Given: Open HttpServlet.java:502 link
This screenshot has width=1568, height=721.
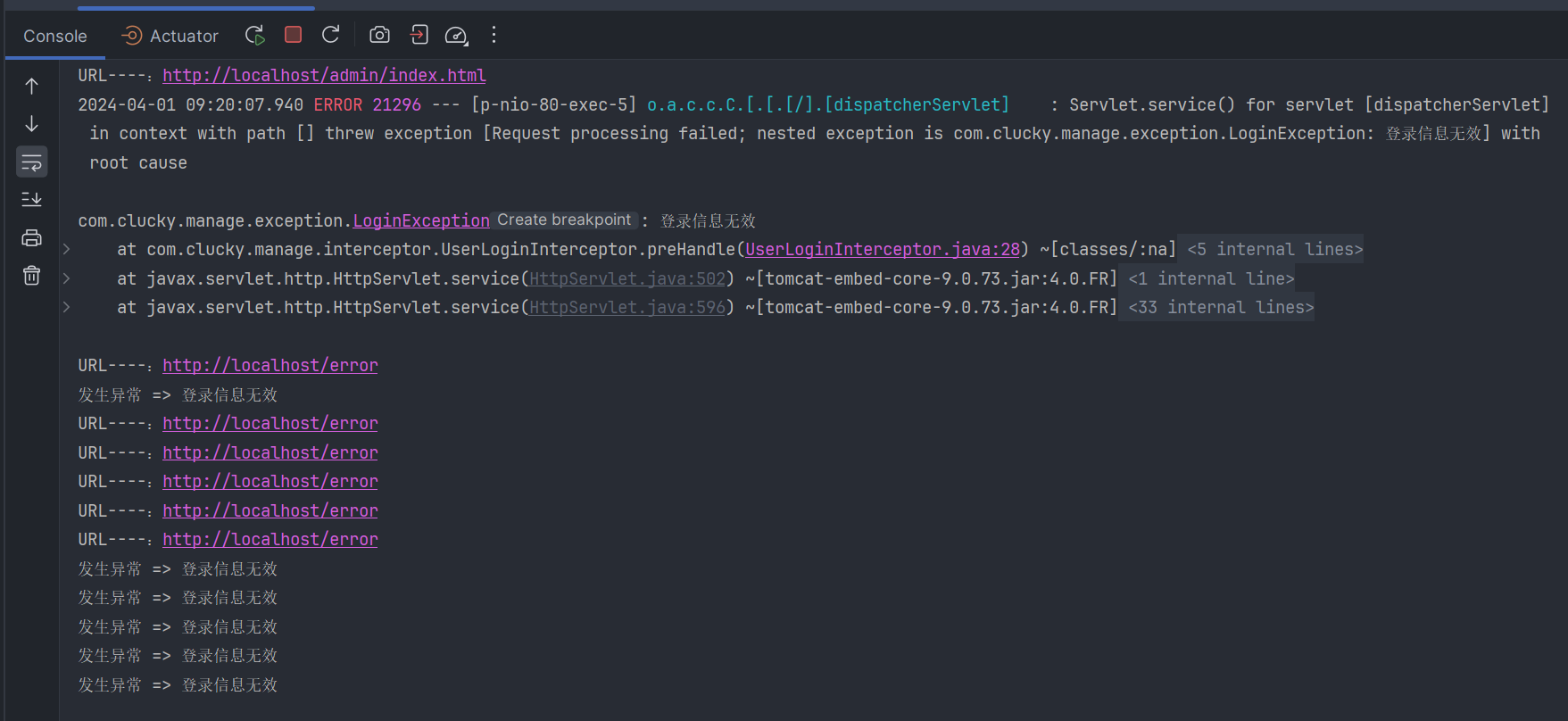Looking at the screenshot, I should point(627,279).
